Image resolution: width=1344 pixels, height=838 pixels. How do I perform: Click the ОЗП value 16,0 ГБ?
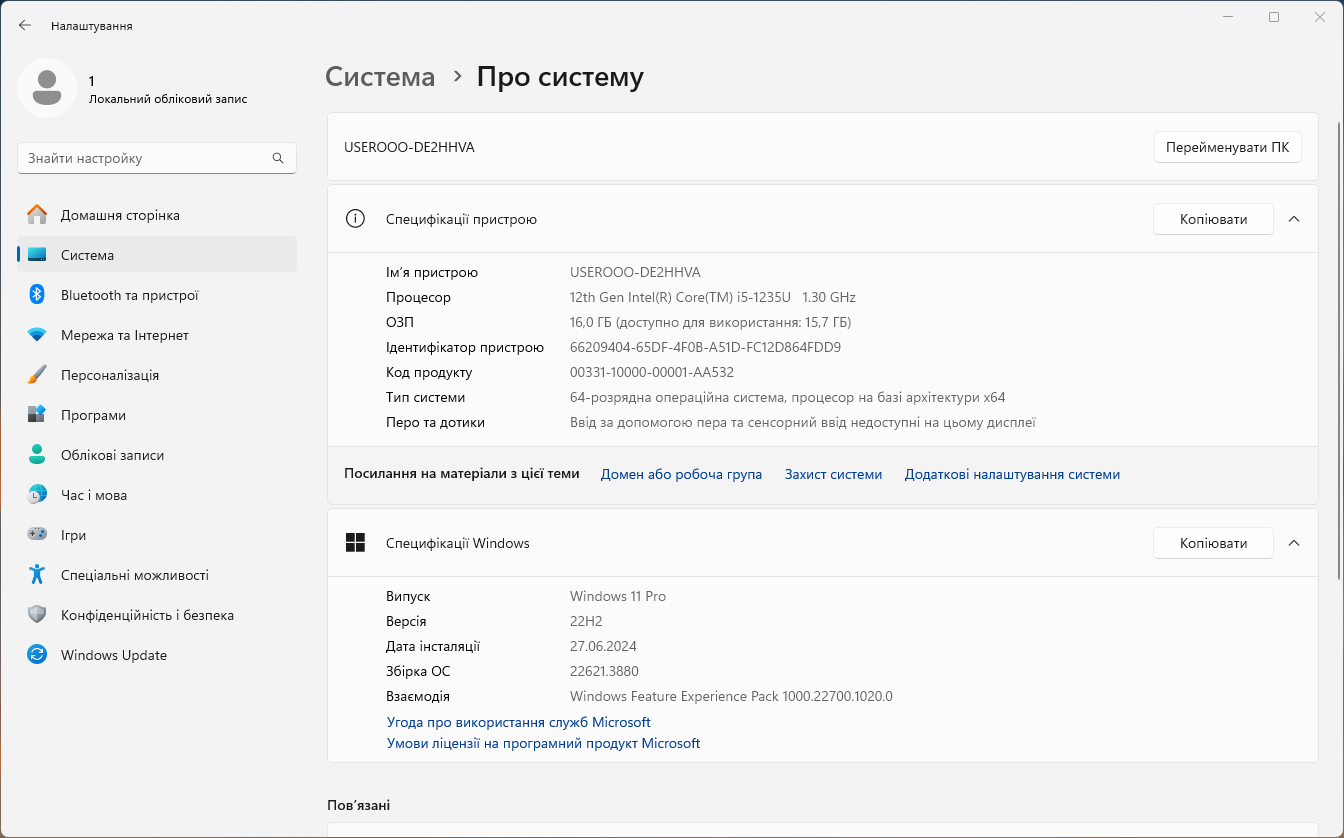pyautogui.click(x=710, y=322)
